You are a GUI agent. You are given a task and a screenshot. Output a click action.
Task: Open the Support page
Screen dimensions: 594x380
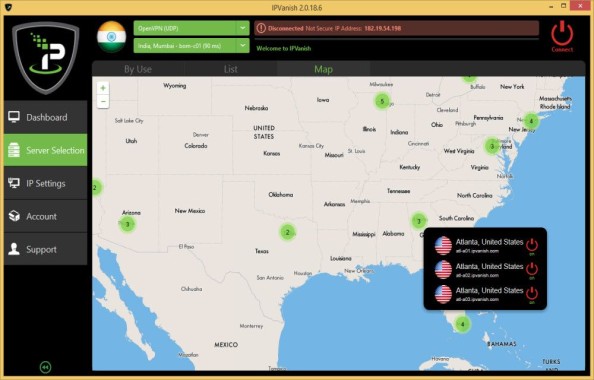45,249
